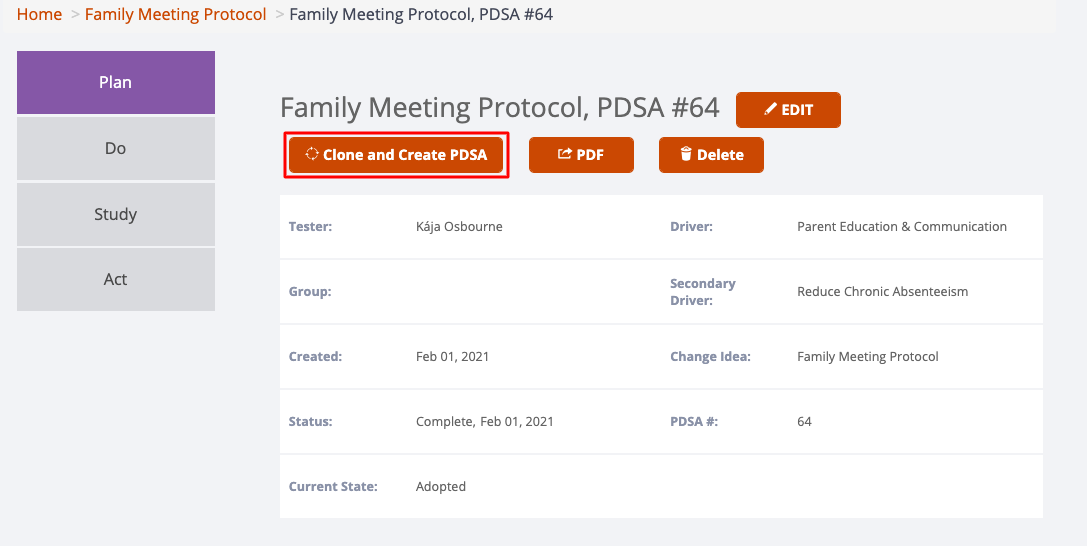Click the trash can icon on Delete
The image size is (1087, 546).
click(x=686, y=154)
